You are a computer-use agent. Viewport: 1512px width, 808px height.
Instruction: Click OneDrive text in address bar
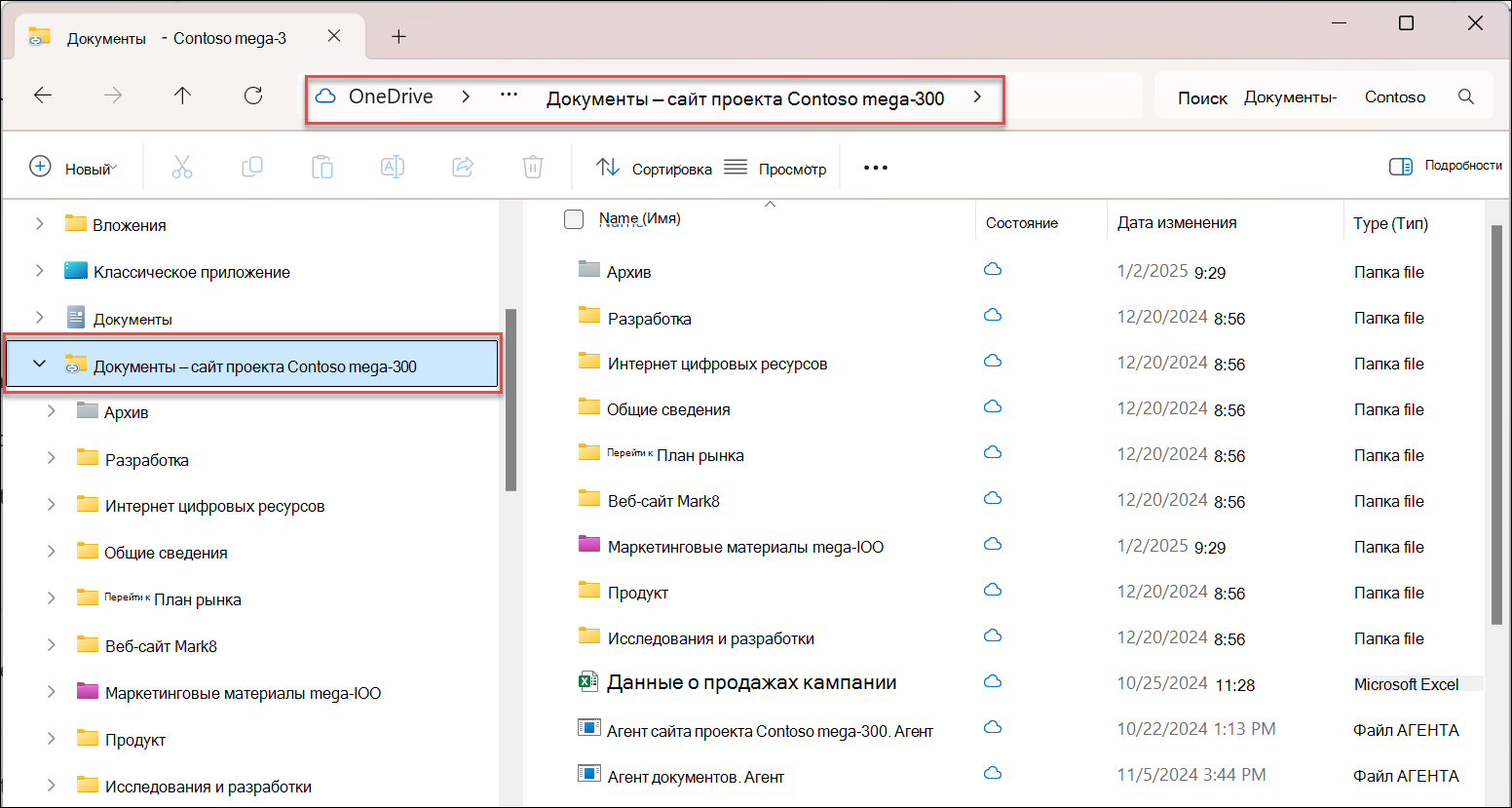pos(391,96)
